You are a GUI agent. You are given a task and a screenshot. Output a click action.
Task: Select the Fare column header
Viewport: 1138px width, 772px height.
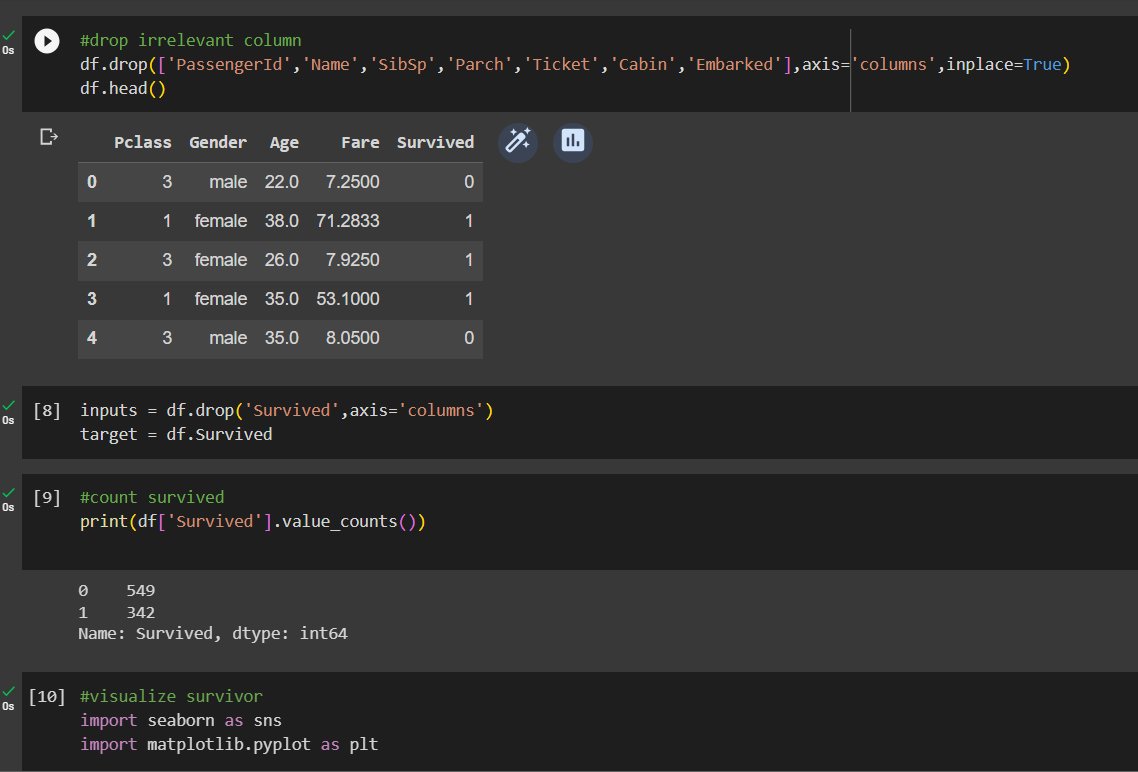pos(360,142)
